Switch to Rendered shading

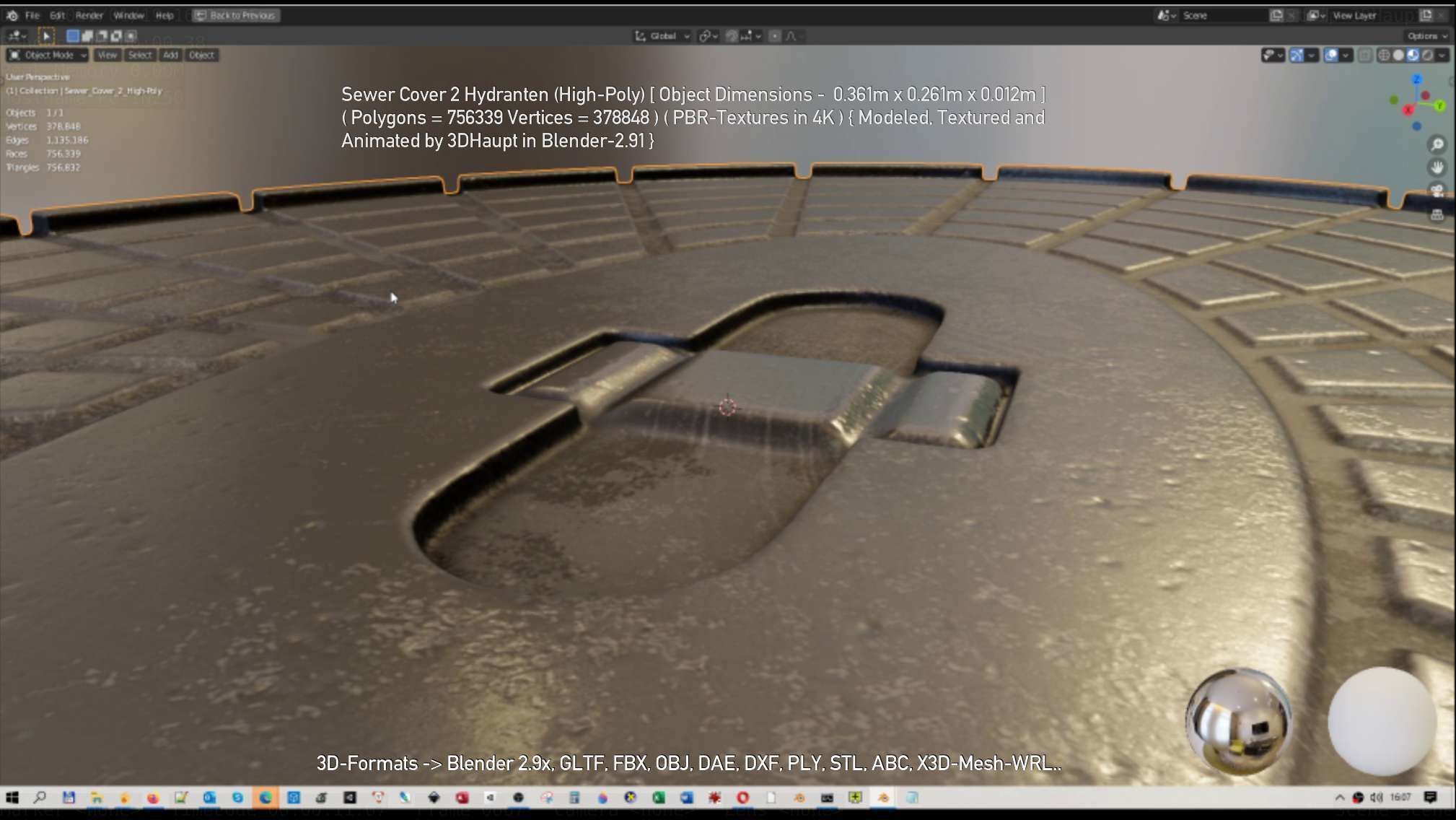(x=1427, y=56)
